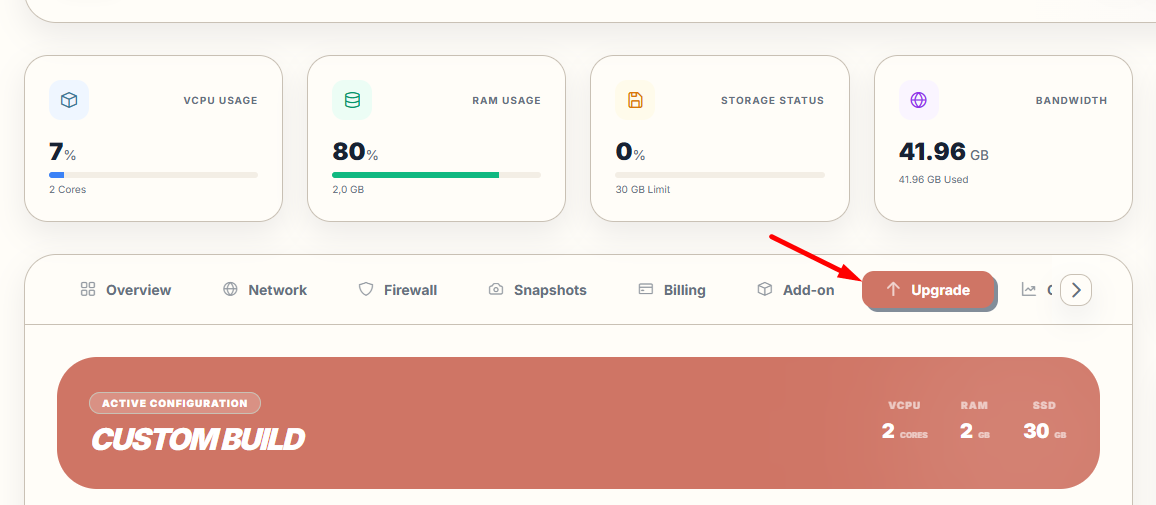Click the Snapshots camera icon
The height and width of the screenshot is (505, 1156).
[x=496, y=290]
